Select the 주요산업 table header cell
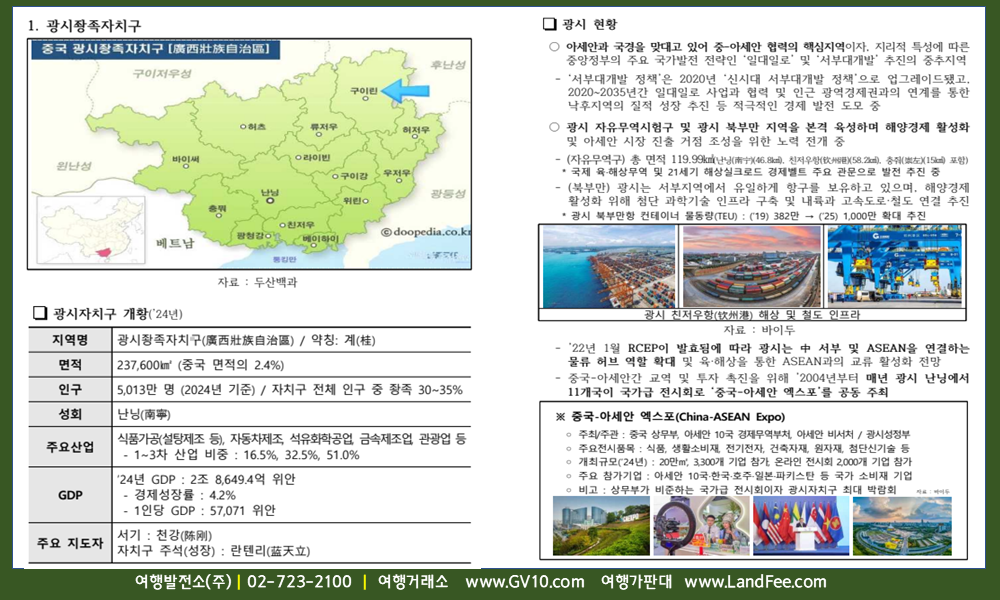The image size is (1000, 600). click(70, 446)
